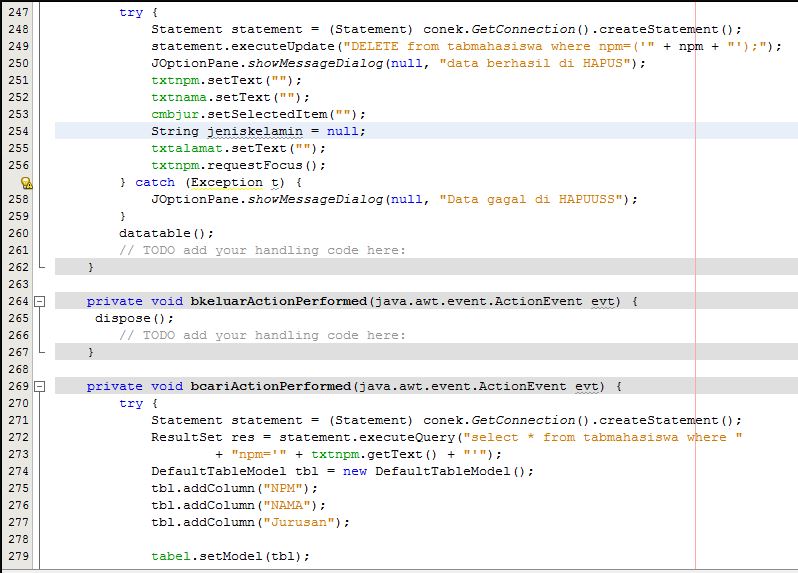
Task: Click 'new DefaultTableModel()' on line 274
Action: pyautogui.click(x=434, y=471)
